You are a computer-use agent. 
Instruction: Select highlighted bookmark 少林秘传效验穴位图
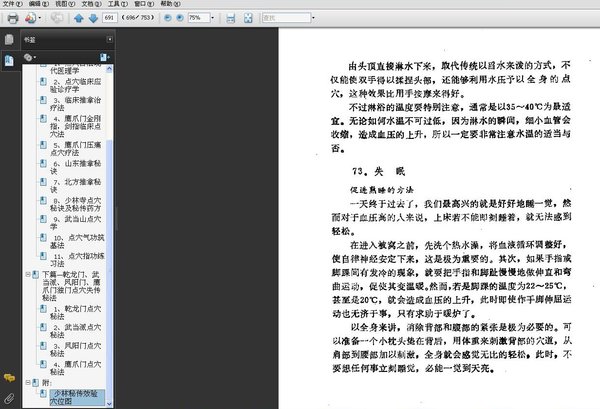tap(77, 398)
